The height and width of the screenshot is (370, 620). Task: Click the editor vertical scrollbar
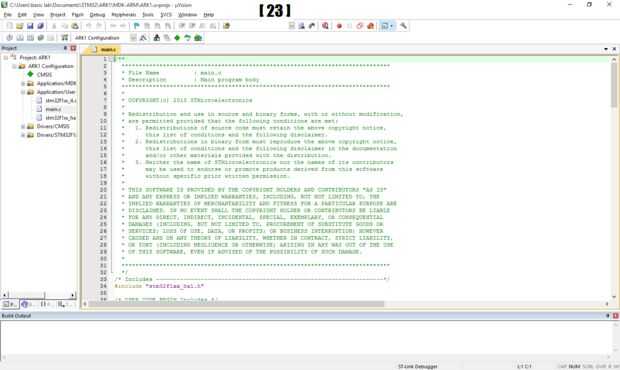coord(614,178)
